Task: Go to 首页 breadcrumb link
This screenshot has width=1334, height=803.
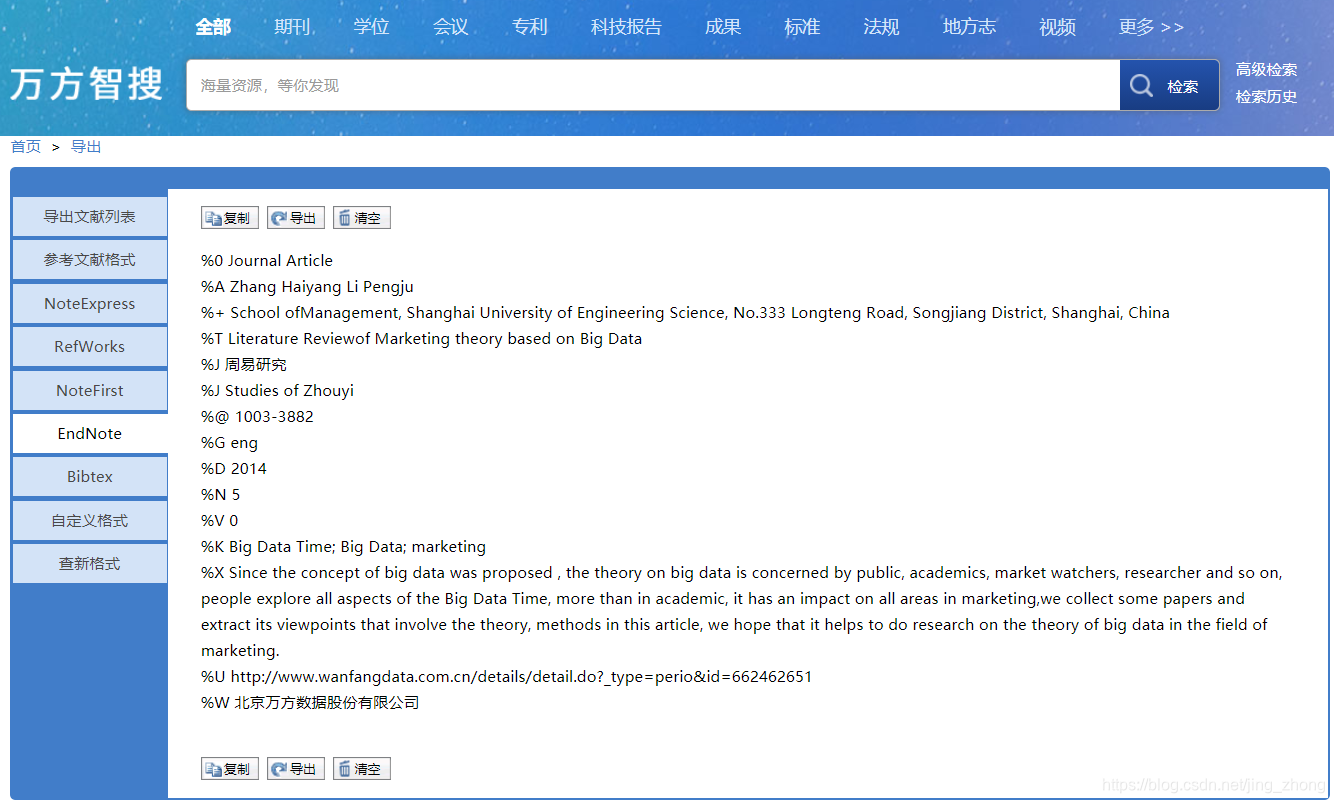Action: point(26,147)
